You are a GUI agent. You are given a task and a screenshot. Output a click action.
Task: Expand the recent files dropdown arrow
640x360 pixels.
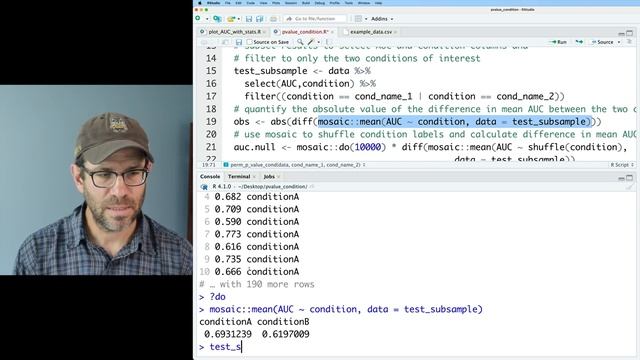pyautogui.click(x=238, y=19)
